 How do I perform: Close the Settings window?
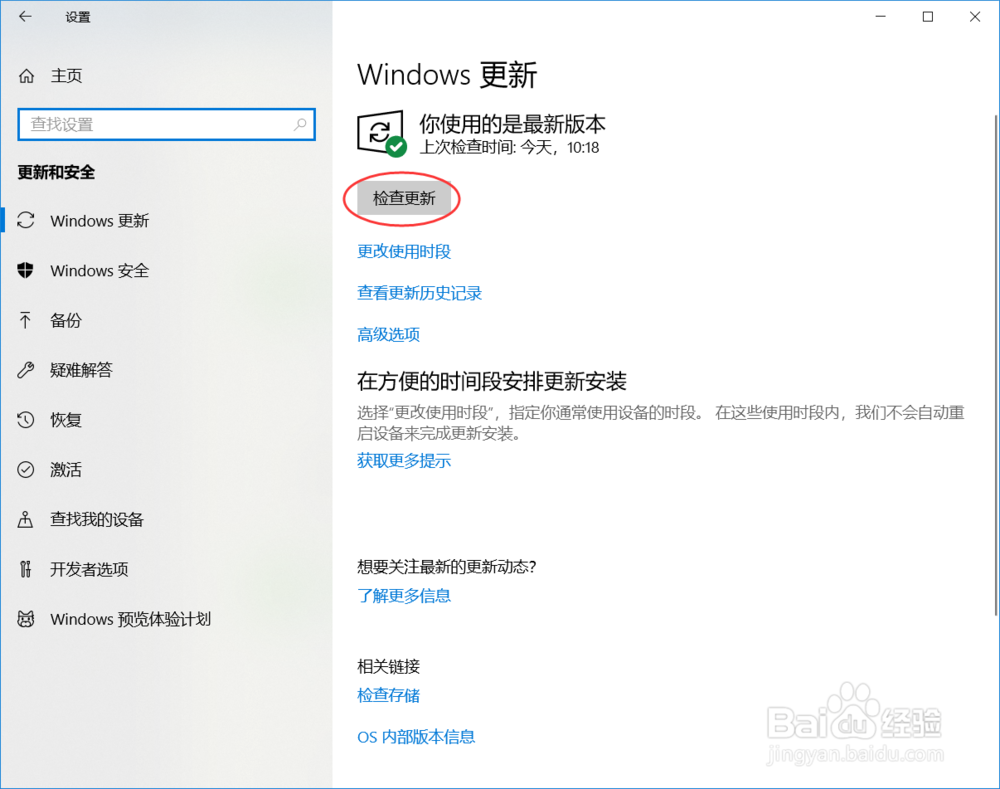click(975, 17)
